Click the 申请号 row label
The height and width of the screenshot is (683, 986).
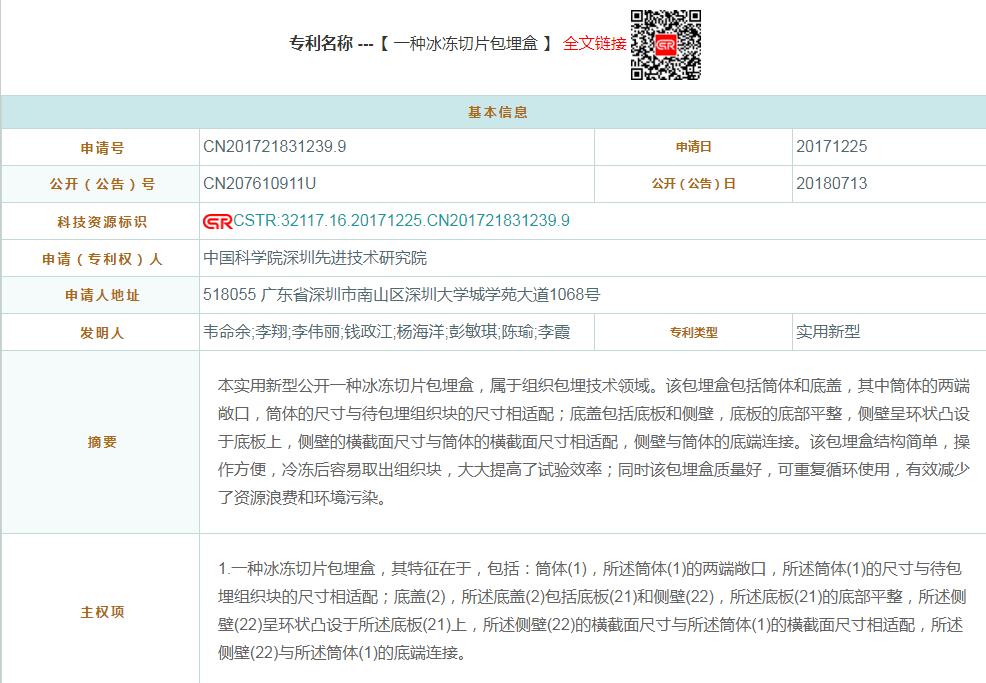[102, 148]
